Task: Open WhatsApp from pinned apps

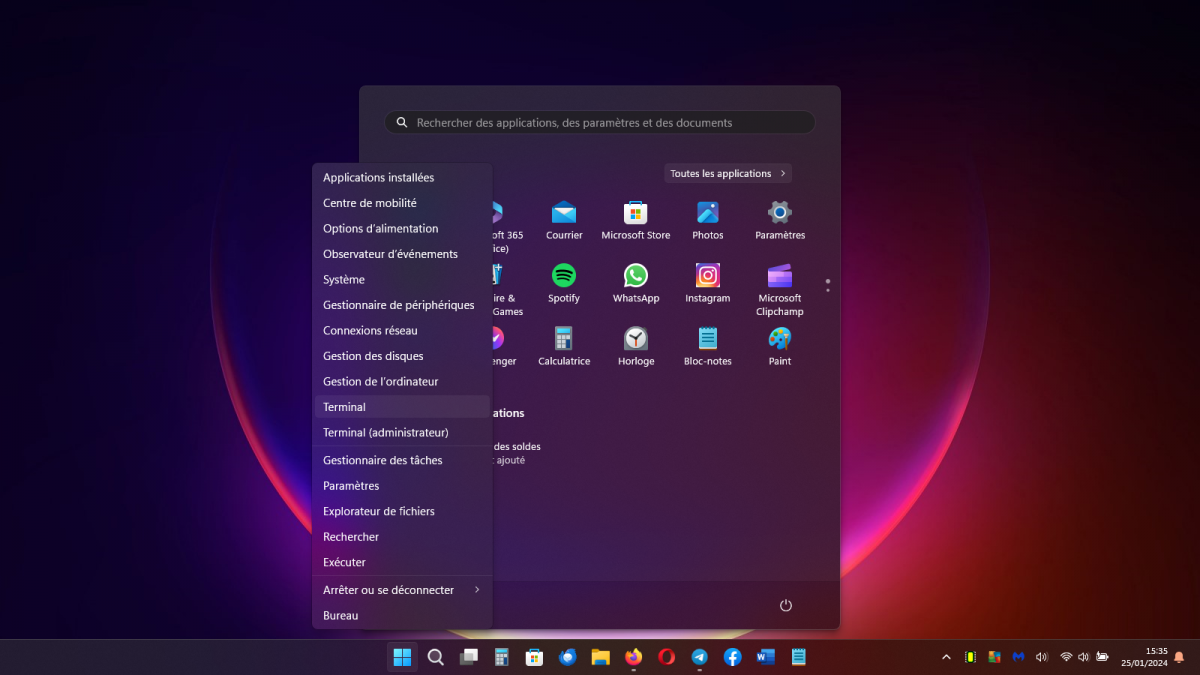Action: [636, 283]
